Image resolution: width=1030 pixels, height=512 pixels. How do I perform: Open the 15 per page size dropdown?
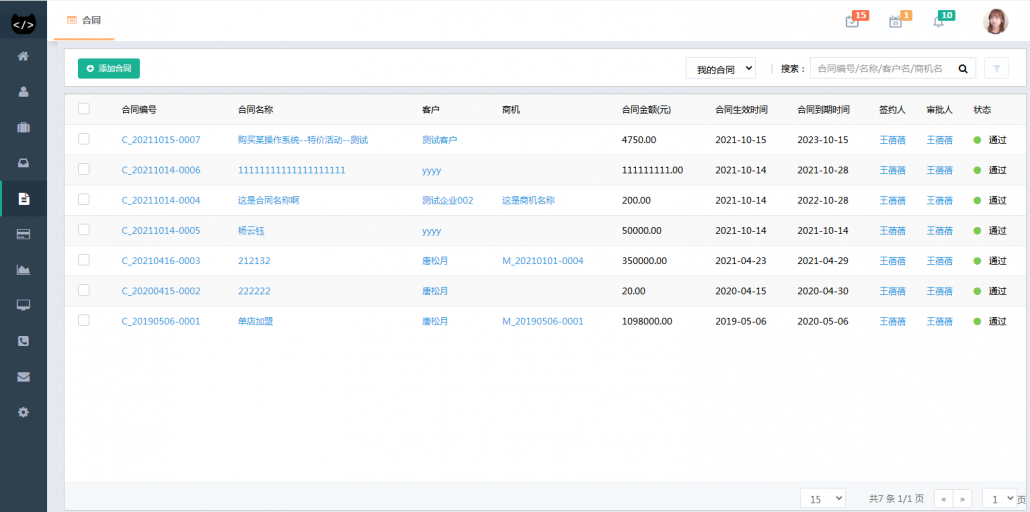point(823,498)
